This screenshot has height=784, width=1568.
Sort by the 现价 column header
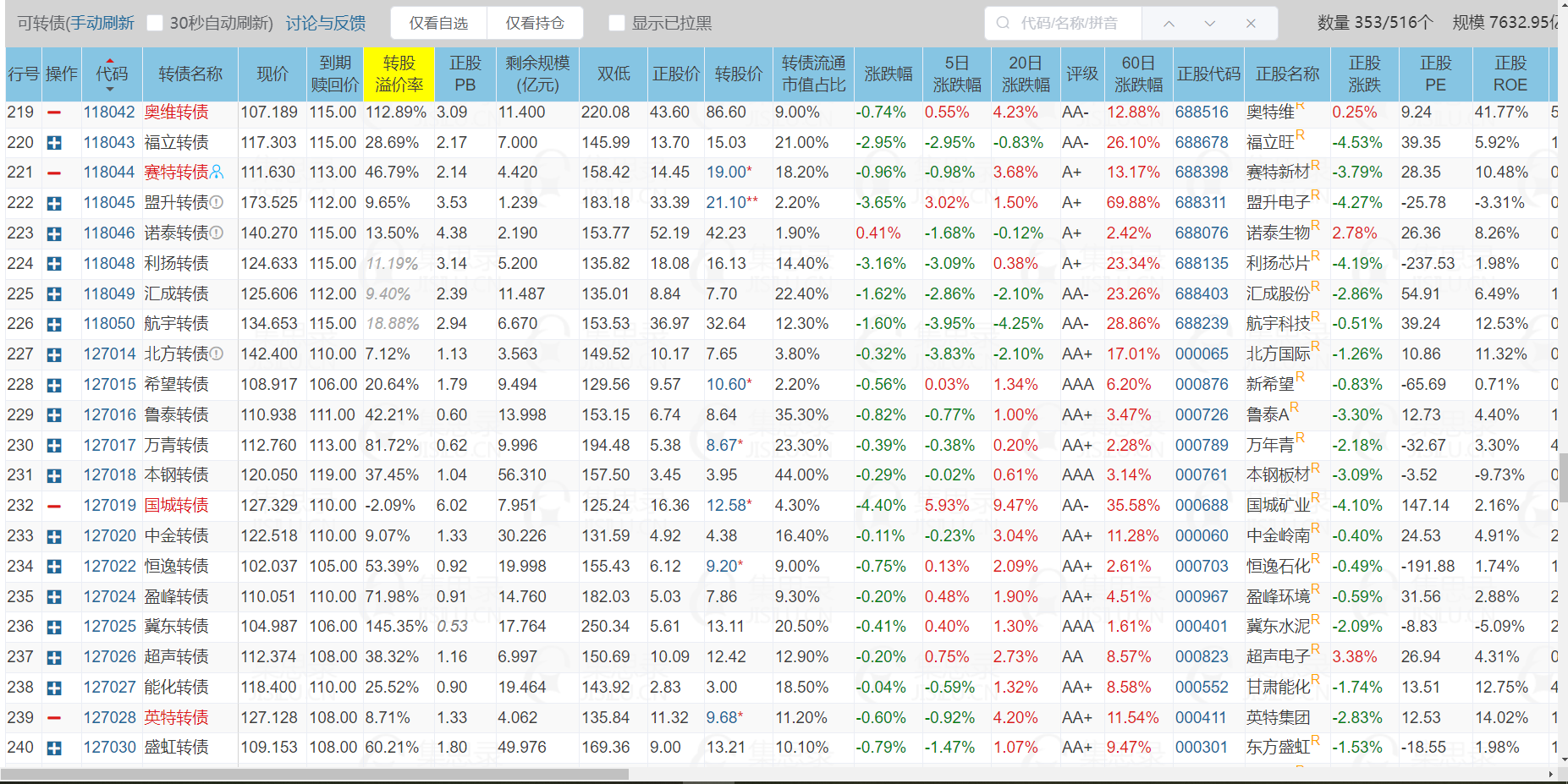click(272, 74)
